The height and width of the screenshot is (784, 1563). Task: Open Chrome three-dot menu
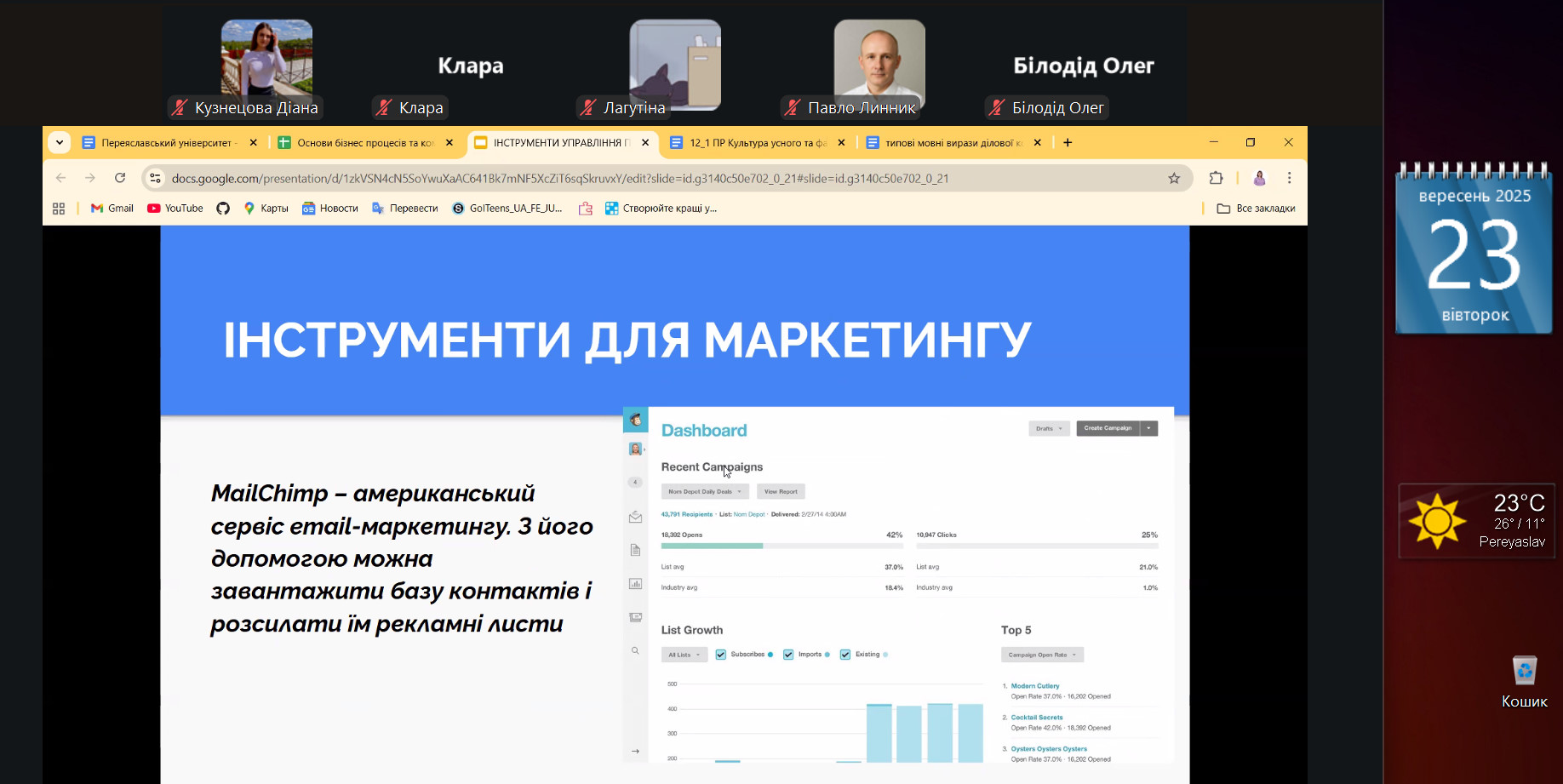1289,178
